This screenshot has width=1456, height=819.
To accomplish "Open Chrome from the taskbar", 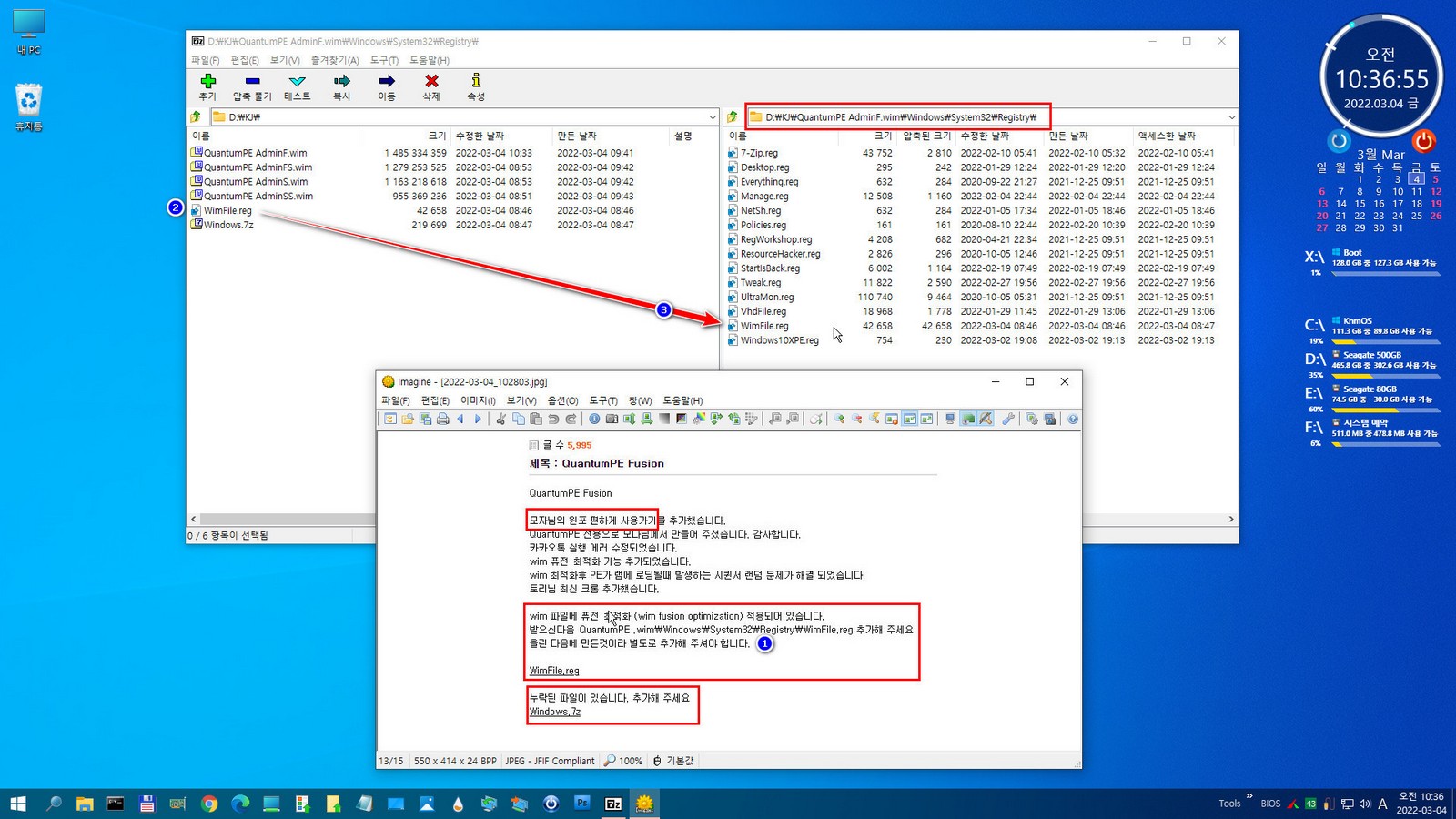I will pos(209,804).
